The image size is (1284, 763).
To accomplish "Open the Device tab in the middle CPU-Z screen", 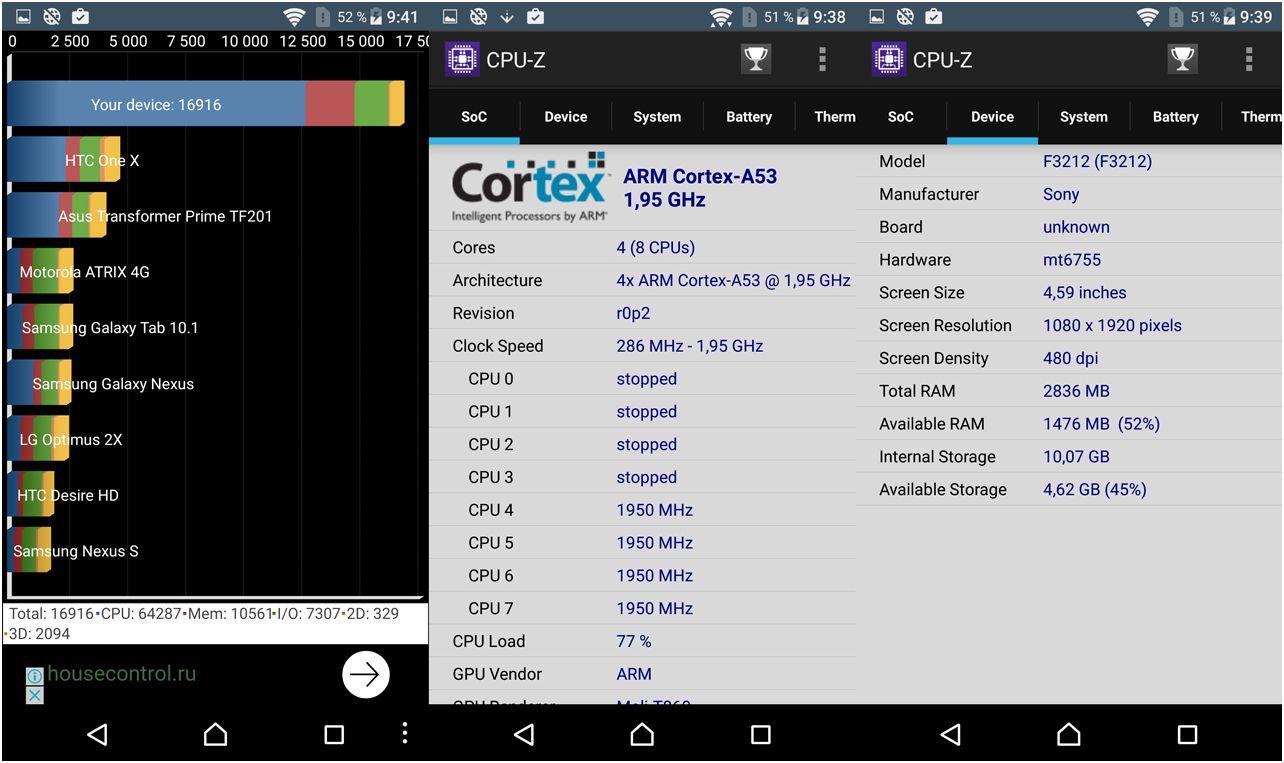I will tap(565, 117).
